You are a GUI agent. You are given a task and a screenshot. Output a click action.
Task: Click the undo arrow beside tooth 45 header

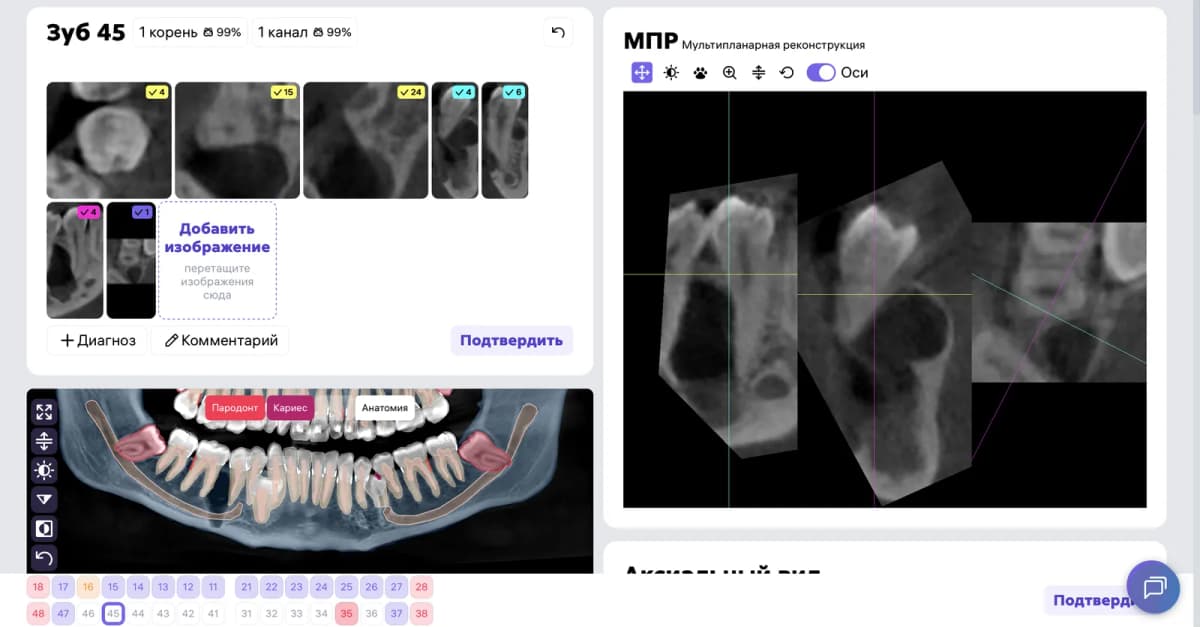(x=558, y=32)
